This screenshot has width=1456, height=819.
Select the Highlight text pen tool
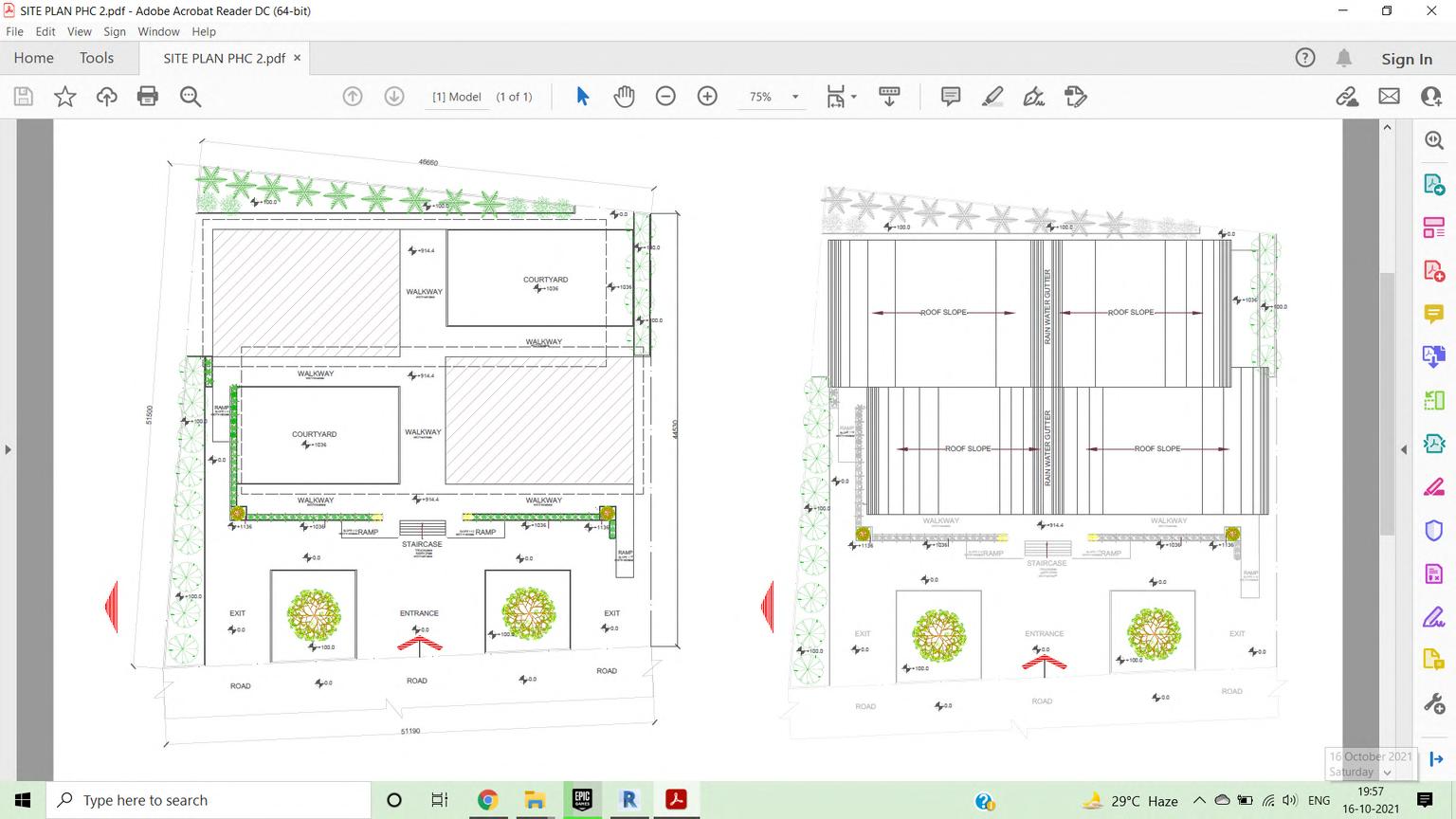992,97
